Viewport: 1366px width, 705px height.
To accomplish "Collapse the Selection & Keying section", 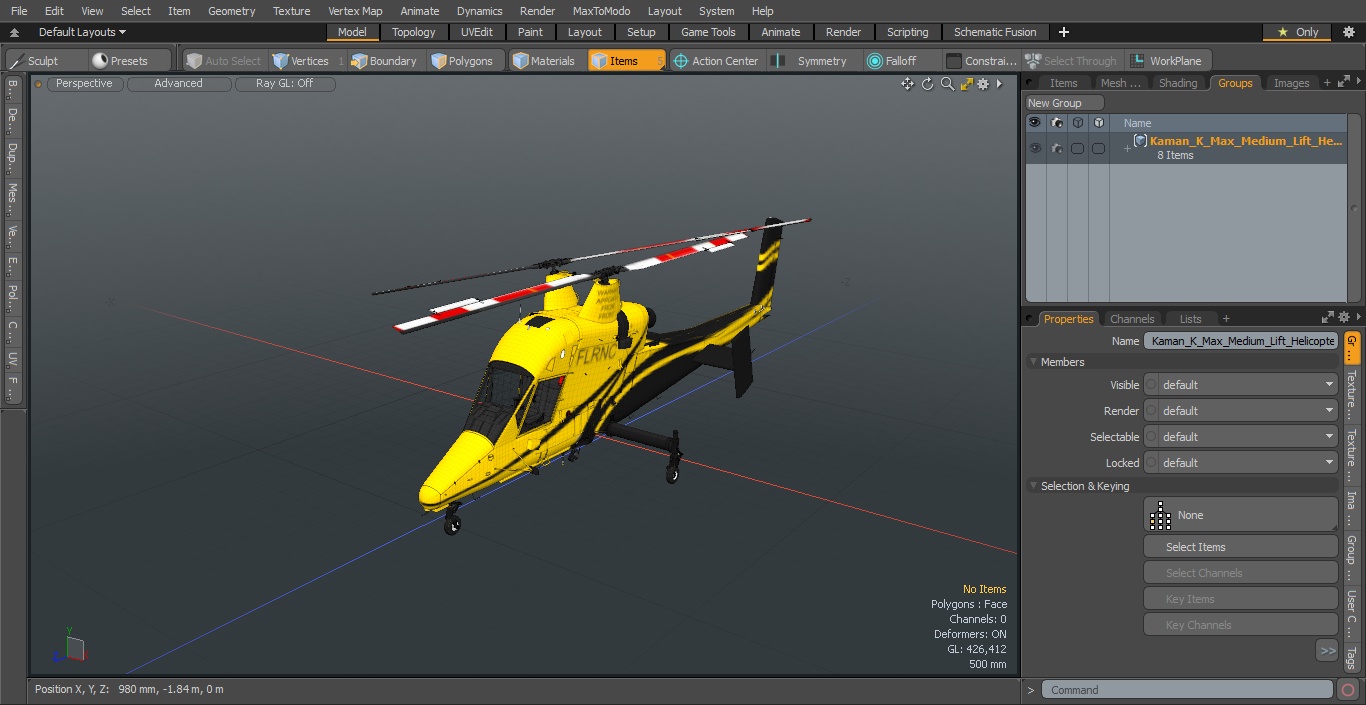I will (1033, 486).
